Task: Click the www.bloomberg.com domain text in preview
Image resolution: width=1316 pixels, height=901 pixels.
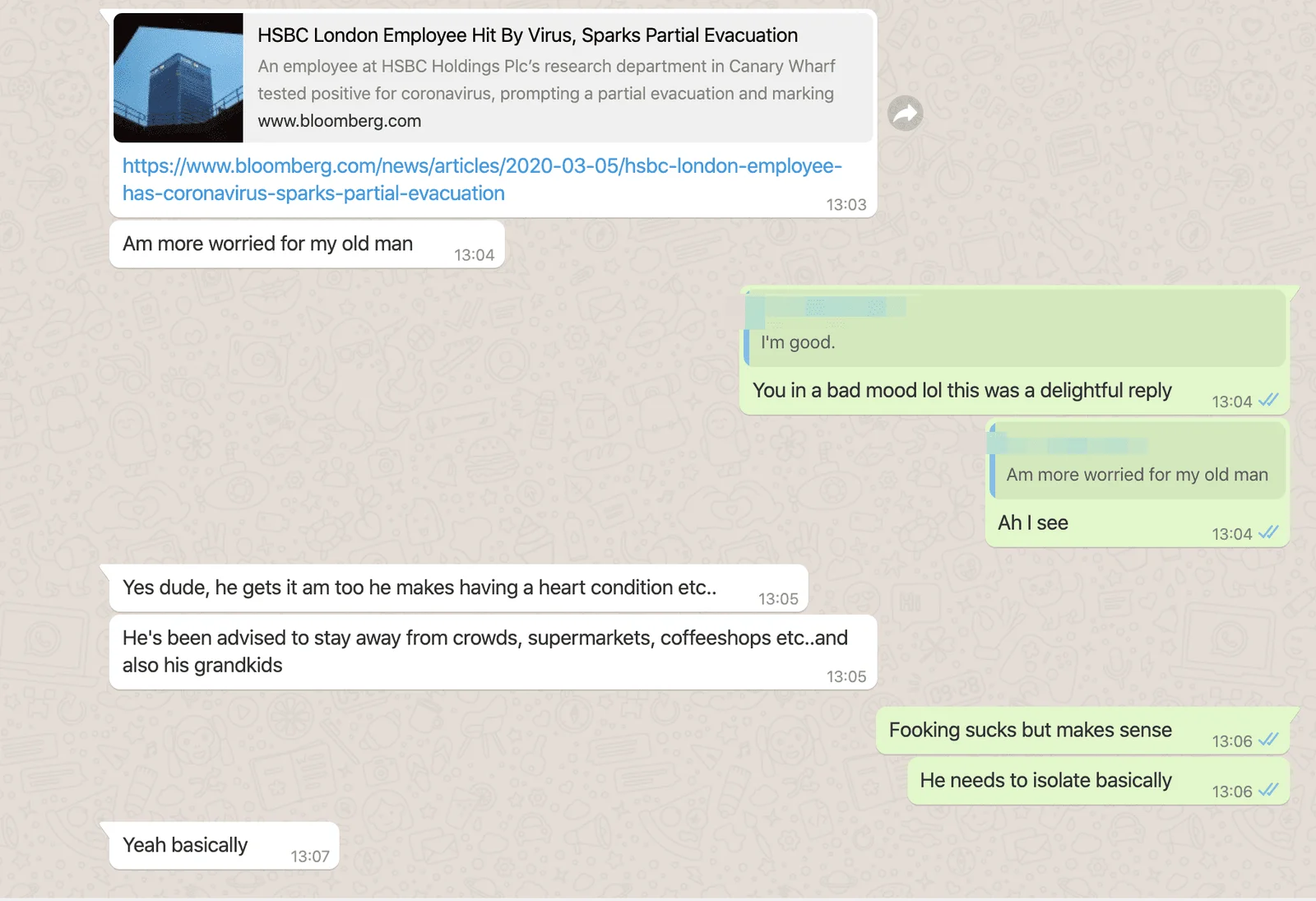Action: click(x=340, y=121)
